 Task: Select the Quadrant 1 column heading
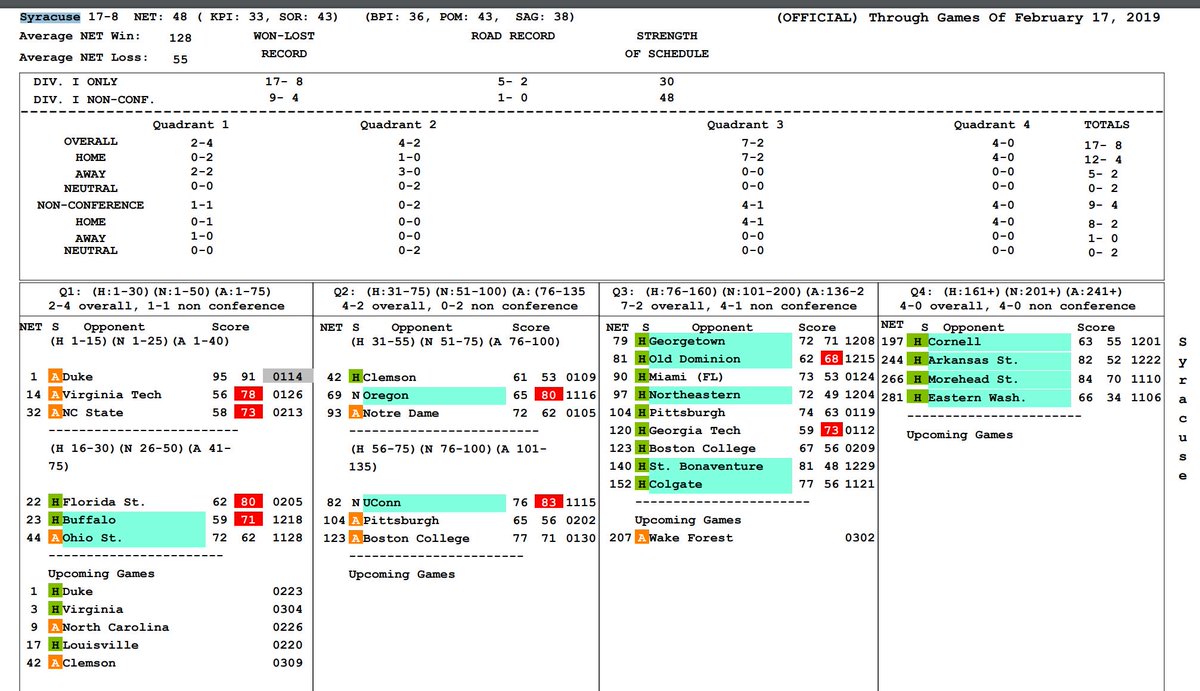click(190, 125)
